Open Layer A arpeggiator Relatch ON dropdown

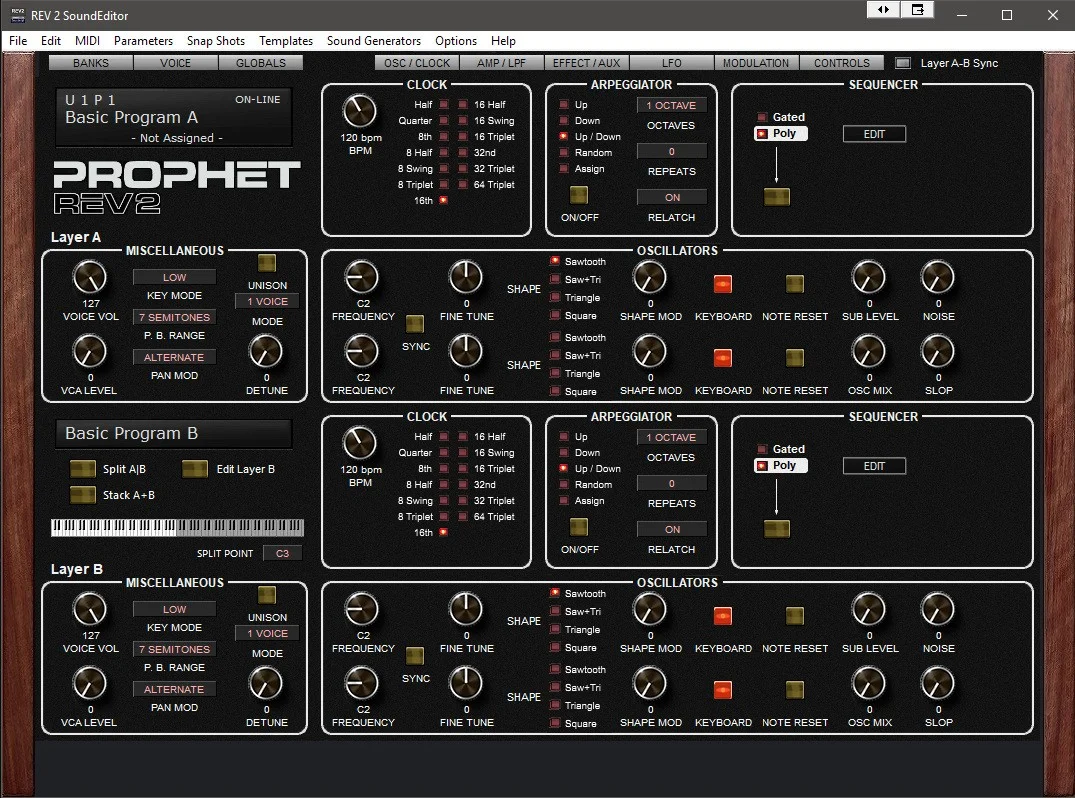[x=671, y=197]
